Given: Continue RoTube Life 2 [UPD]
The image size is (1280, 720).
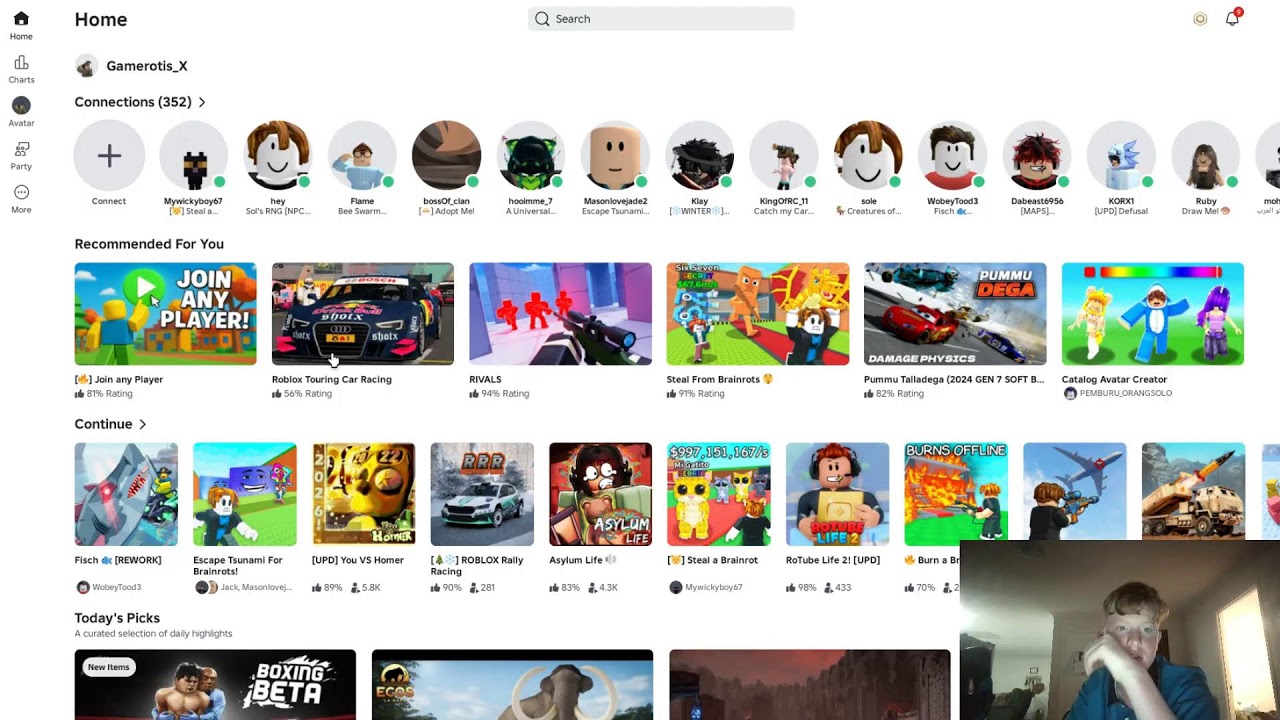Looking at the screenshot, I should 838,495.
